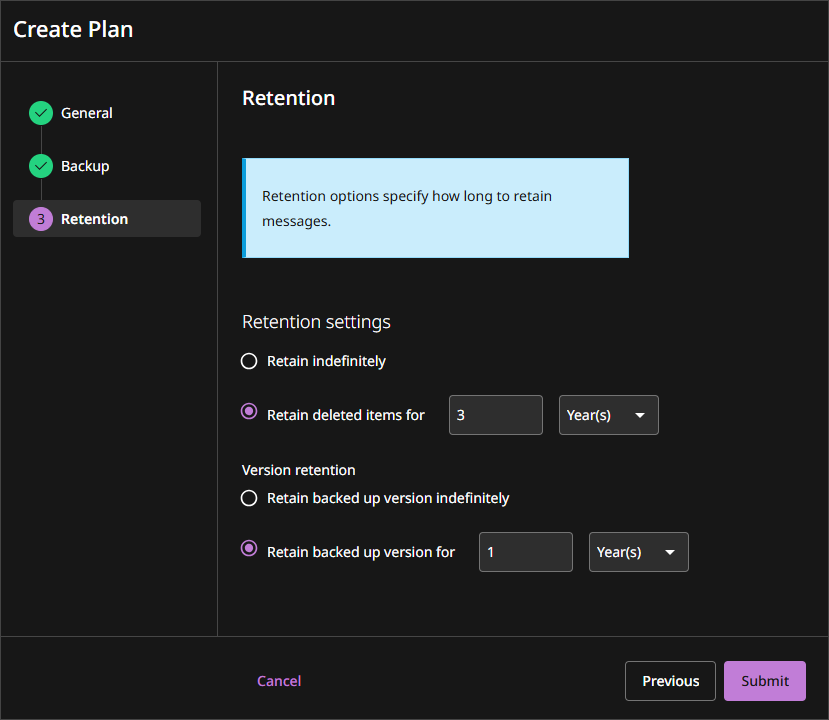Image resolution: width=829 pixels, height=720 pixels.
Task: Choose Retain backed up version for option
Action: (x=250, y=549)
